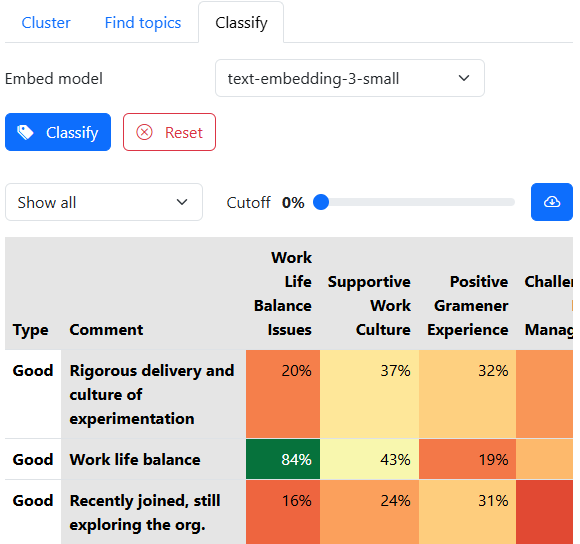The image size is (580, 544).
Task: Click the blue Classify button
Action: click(58, 132)
